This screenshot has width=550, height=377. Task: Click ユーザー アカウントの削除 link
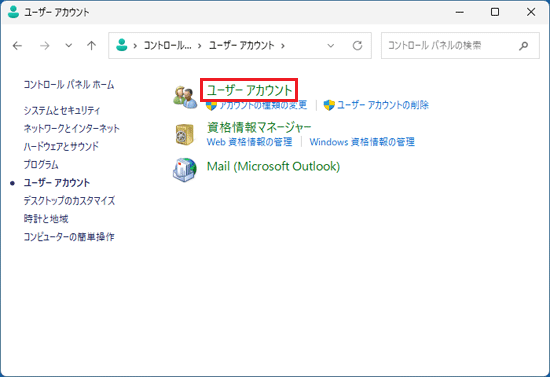[383, 105]
